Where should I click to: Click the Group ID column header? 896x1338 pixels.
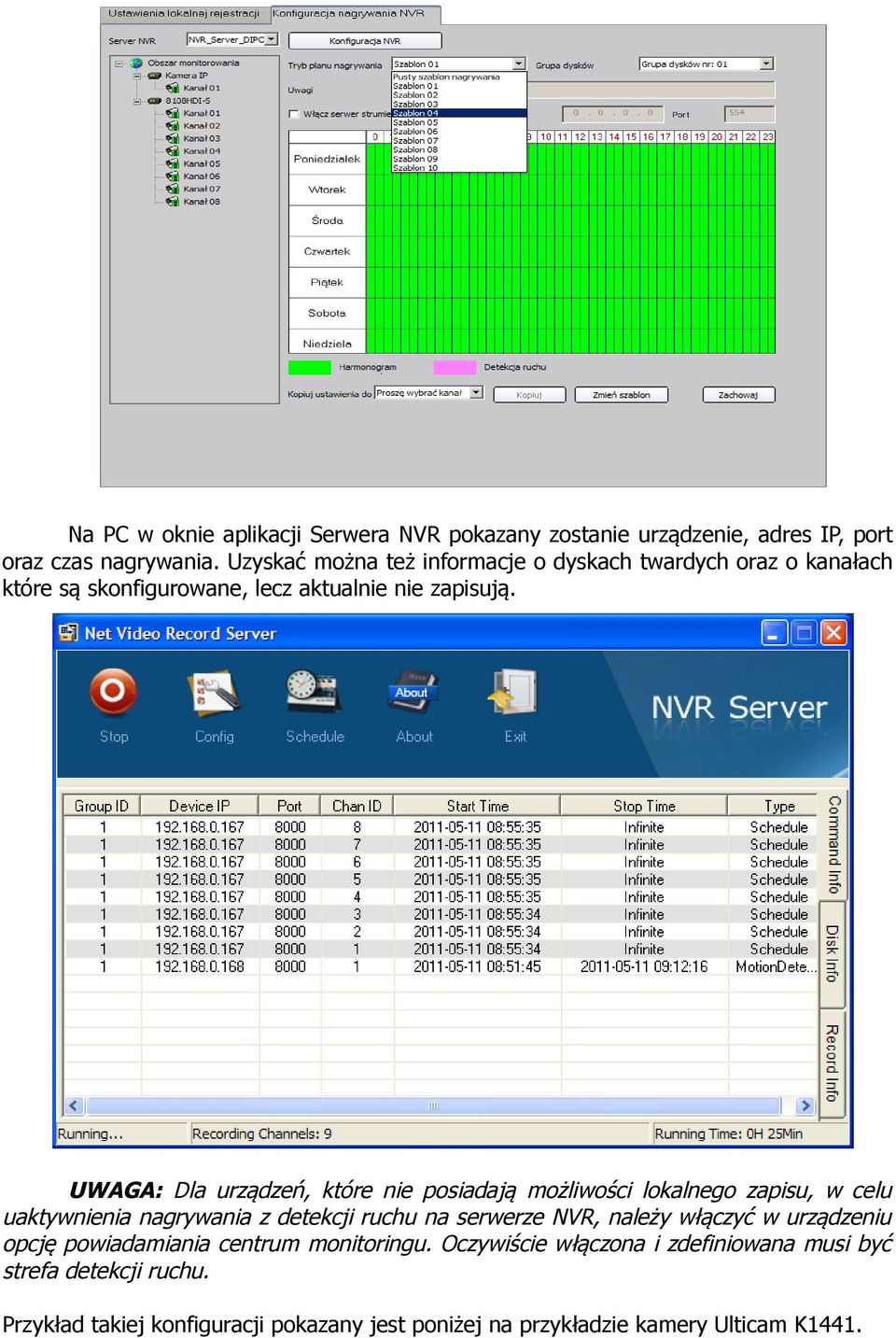coord(102,806)
